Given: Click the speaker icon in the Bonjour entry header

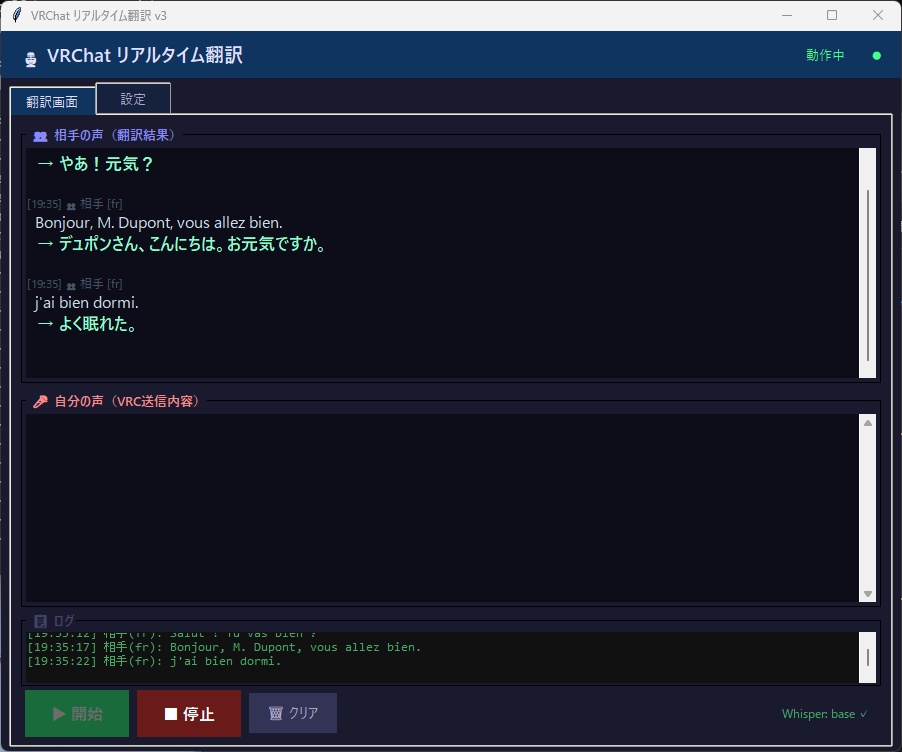Looking at the screenshot, I should [71, 205].
